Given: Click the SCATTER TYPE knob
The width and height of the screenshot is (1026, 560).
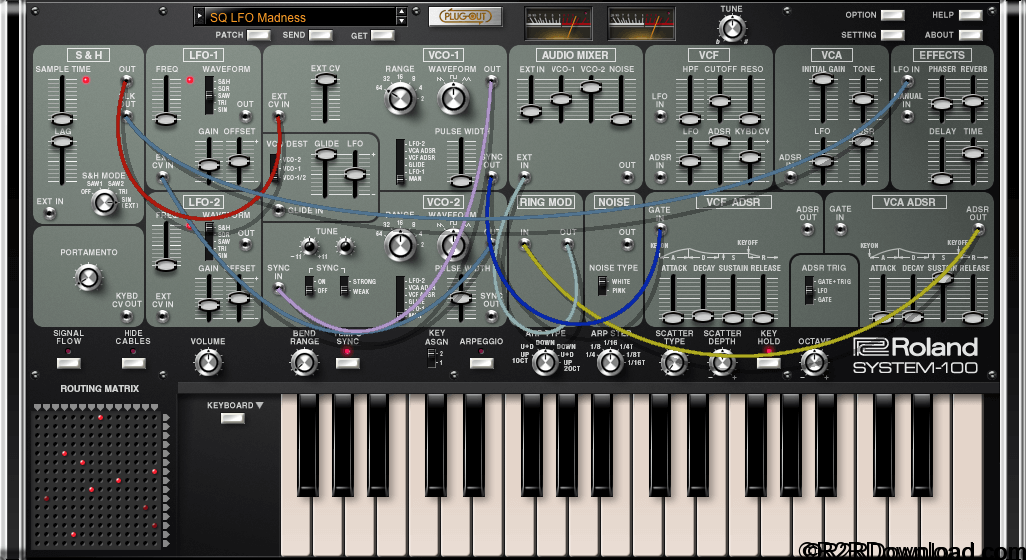Looking at the screenshot, I should coord(674,362).
